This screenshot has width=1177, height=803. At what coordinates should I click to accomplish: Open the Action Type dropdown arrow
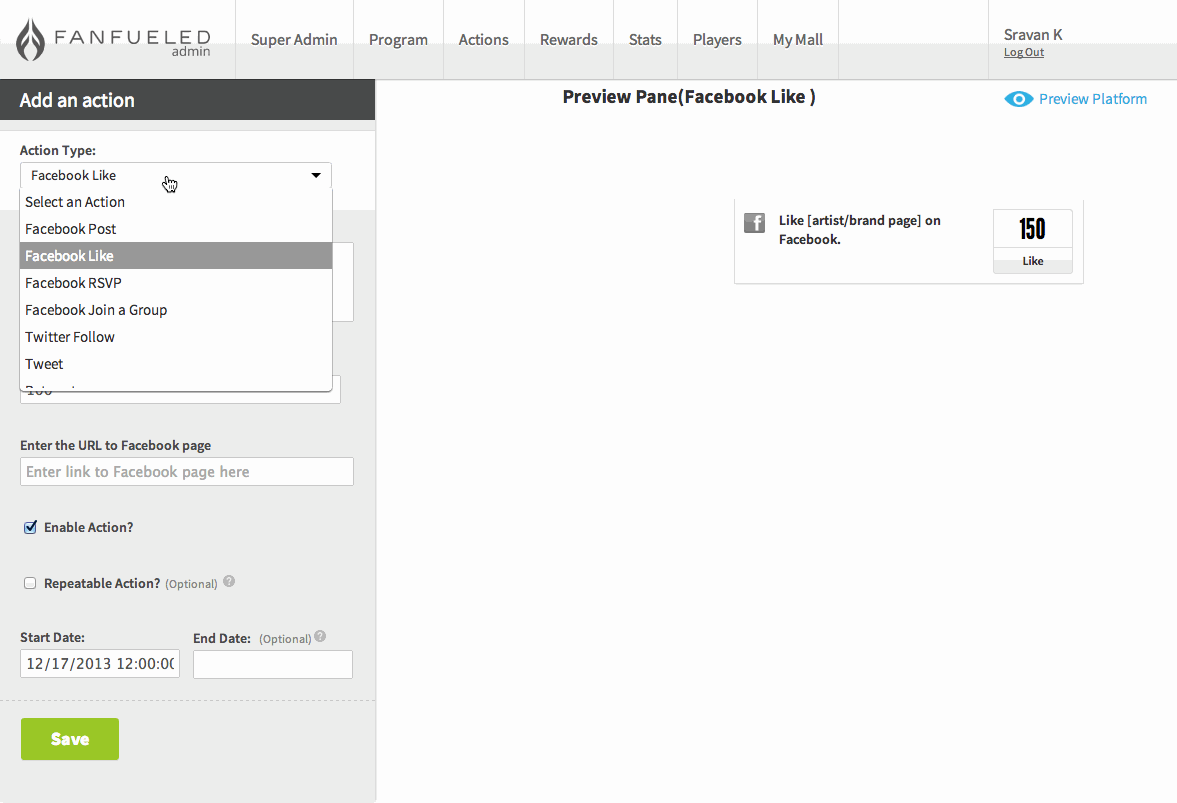pos(316,176)
